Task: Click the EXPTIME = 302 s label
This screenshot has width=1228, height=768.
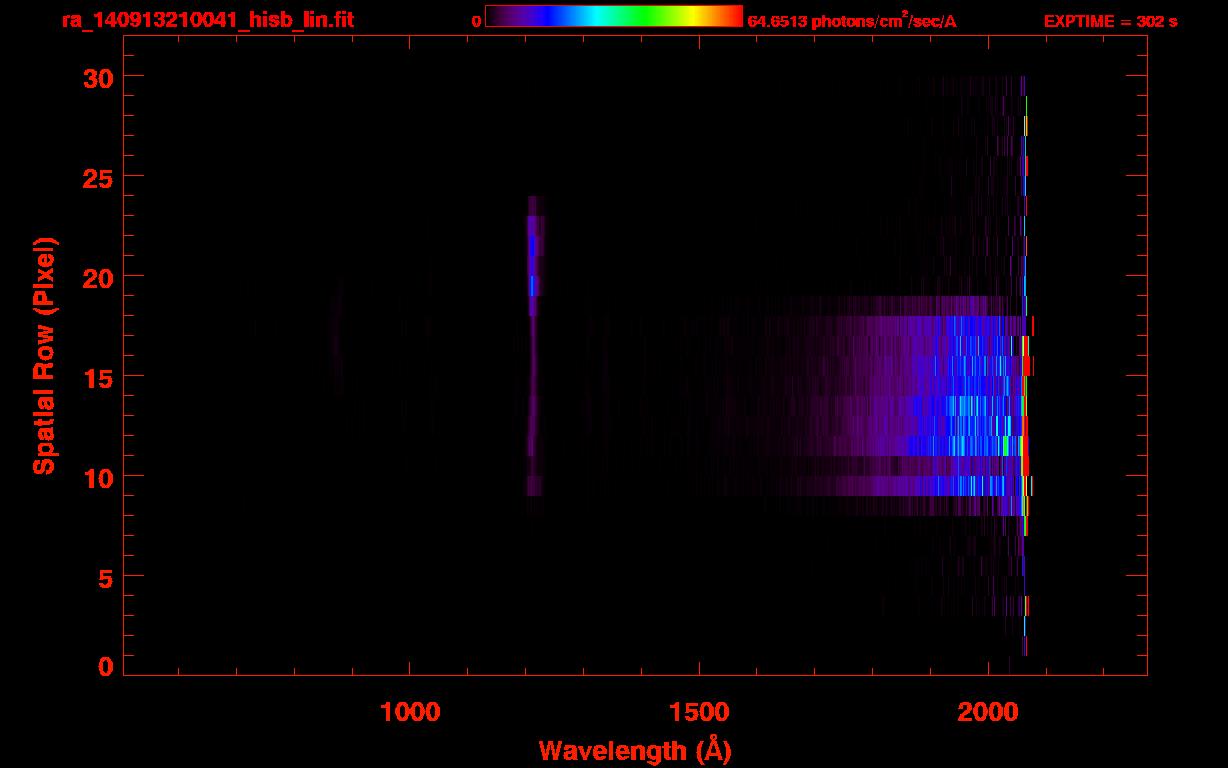Action: click(x=1110, y=21)
